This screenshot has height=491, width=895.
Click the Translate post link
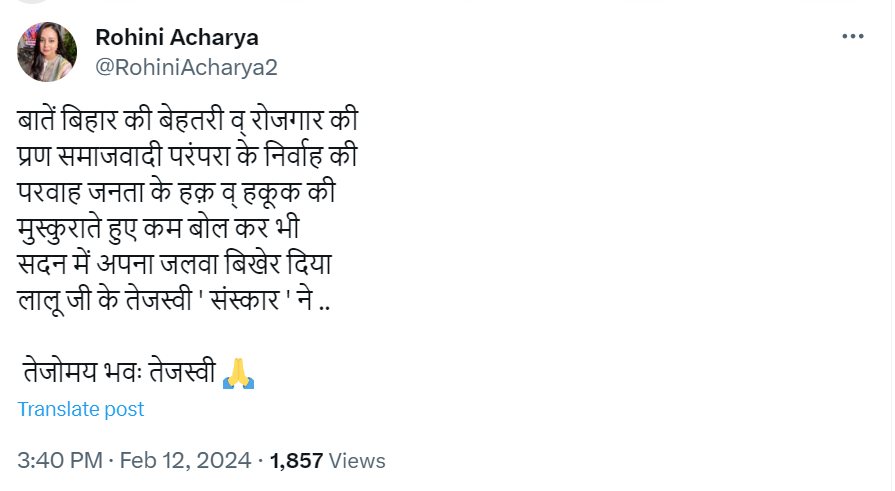click(x=81, y=409)
